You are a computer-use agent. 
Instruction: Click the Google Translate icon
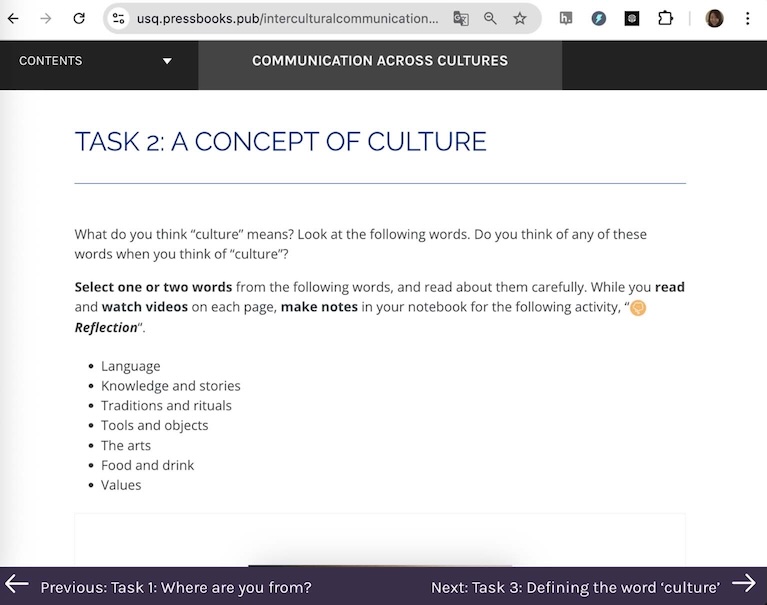point(460,18)
